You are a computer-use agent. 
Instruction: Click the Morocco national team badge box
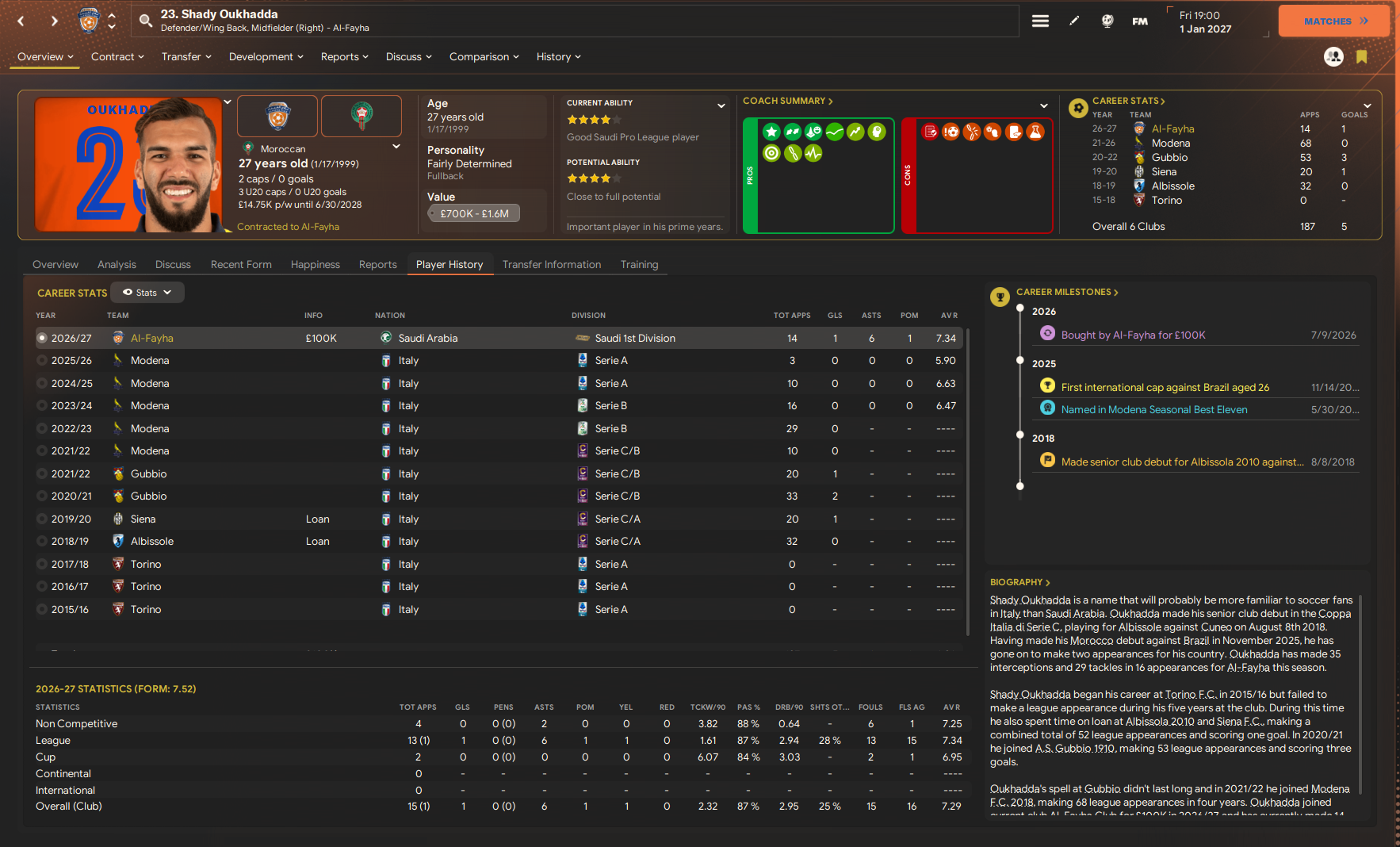pos(361,117)
